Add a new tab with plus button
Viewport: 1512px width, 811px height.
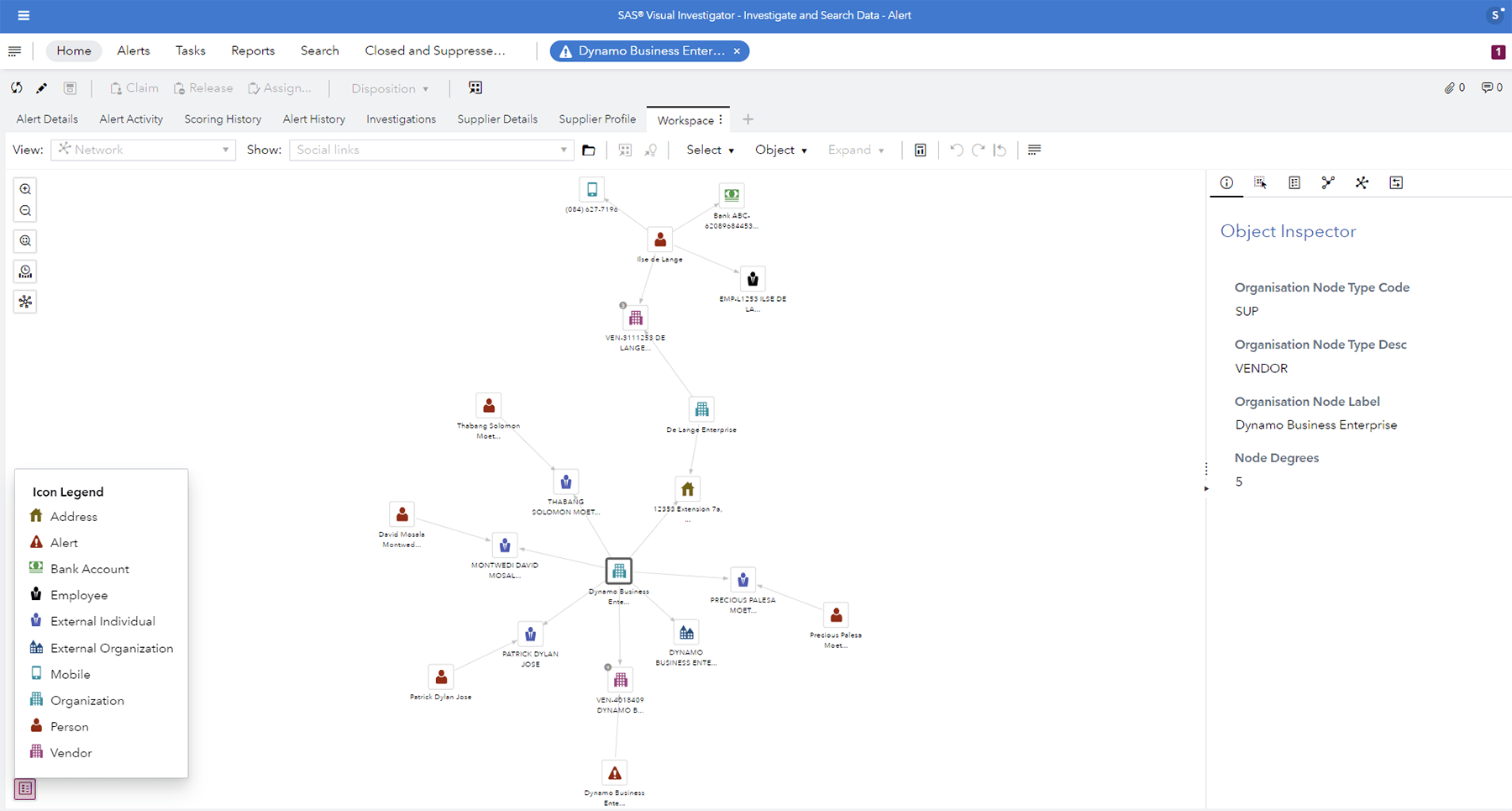point(748,119)
